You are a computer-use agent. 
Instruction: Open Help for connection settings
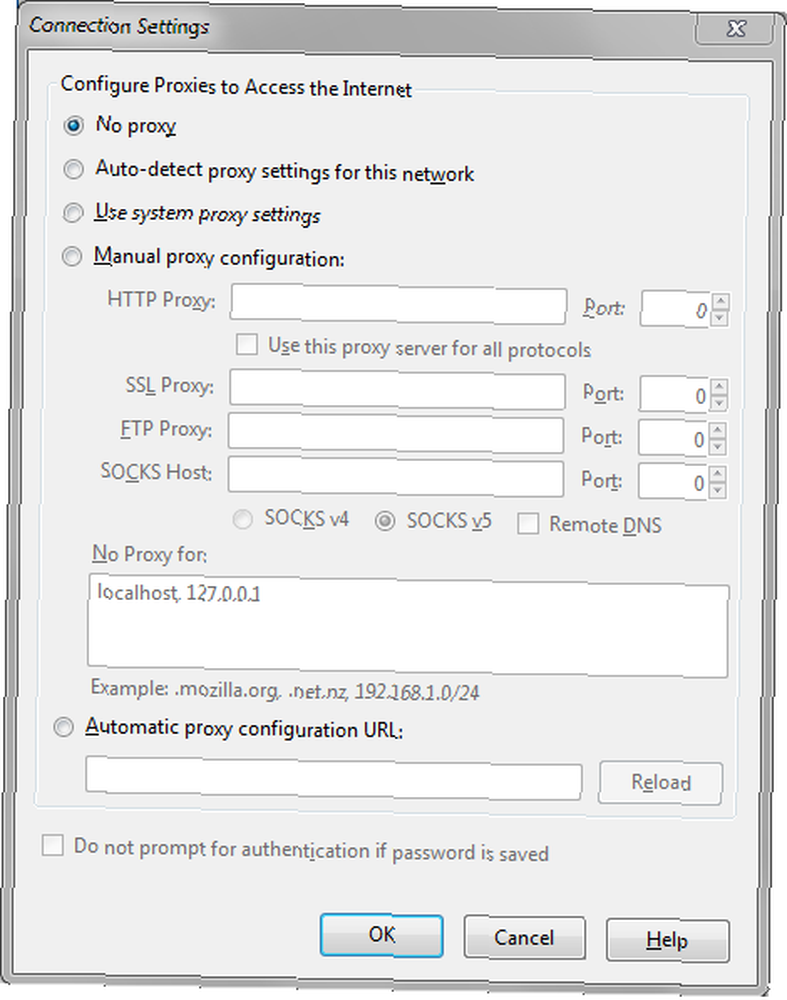(x=667, y=939)
